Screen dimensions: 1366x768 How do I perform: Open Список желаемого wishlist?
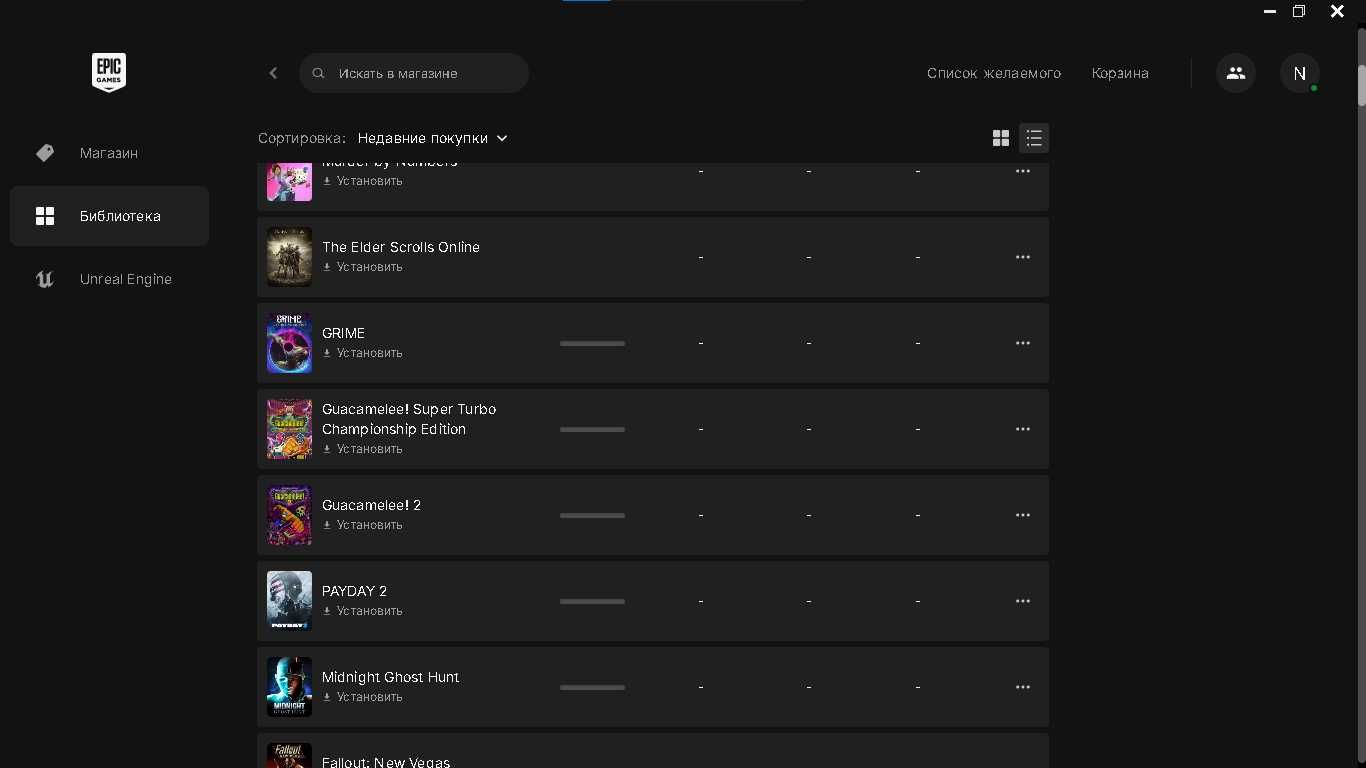click(x=994, y=73)
